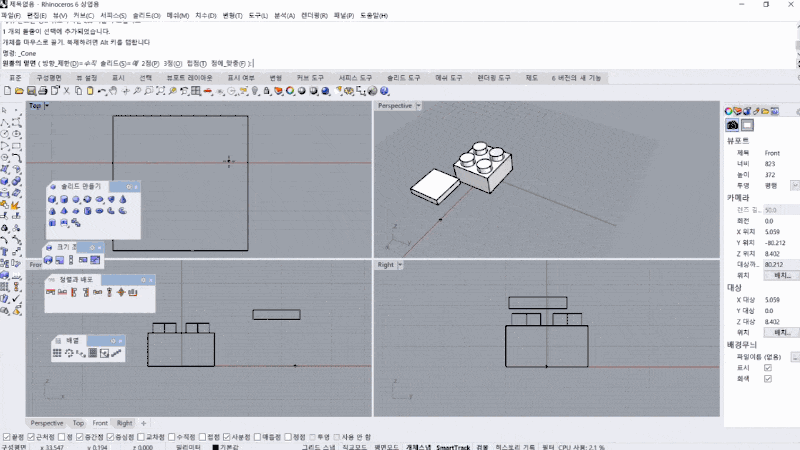Screen dimensions: 800x450
Task: Click the align-center icon in align palette
Action: point(121,292)
